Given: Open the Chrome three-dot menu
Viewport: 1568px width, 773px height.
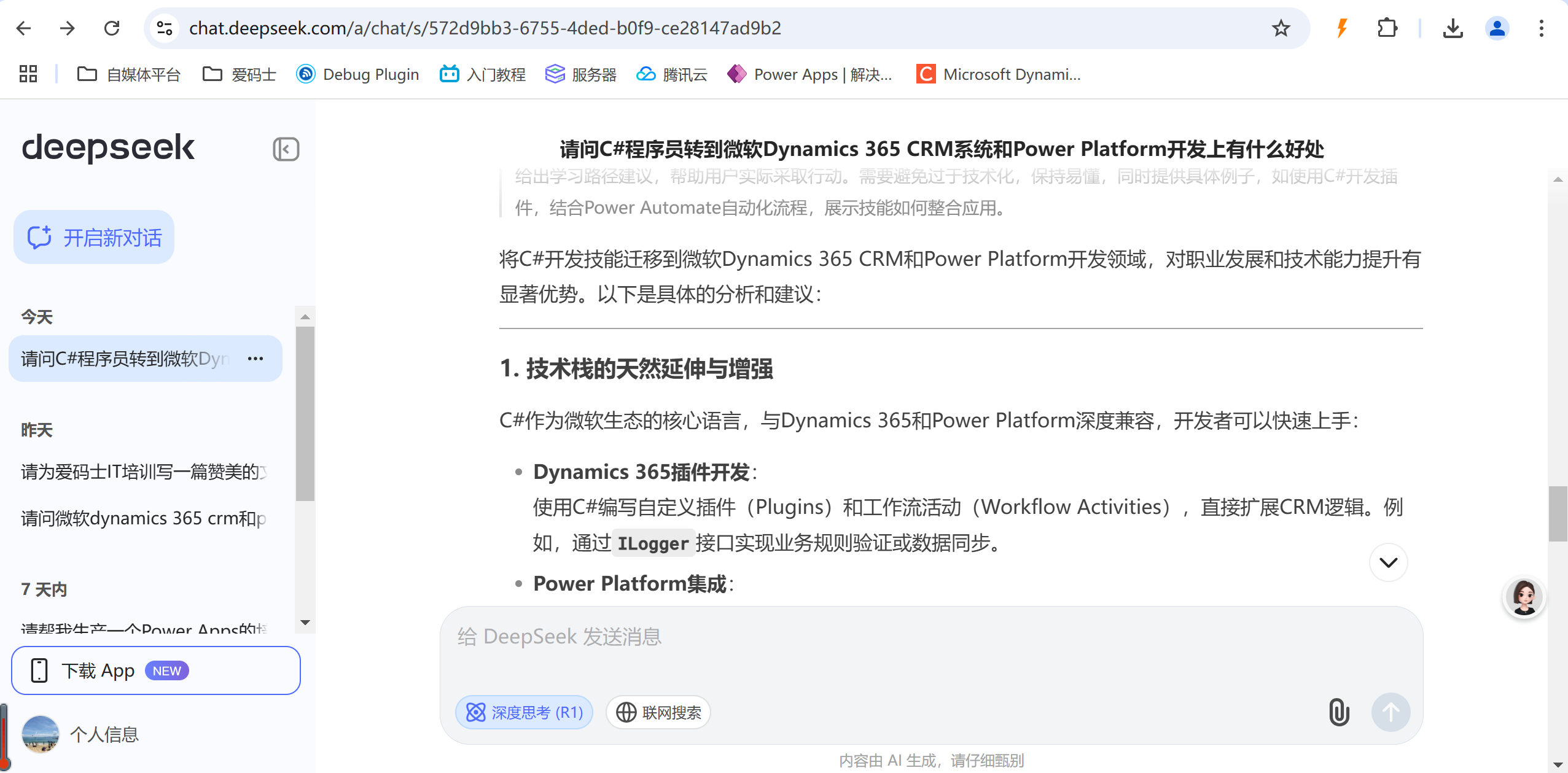Looking at the screenshot, I should point(1541,28).
